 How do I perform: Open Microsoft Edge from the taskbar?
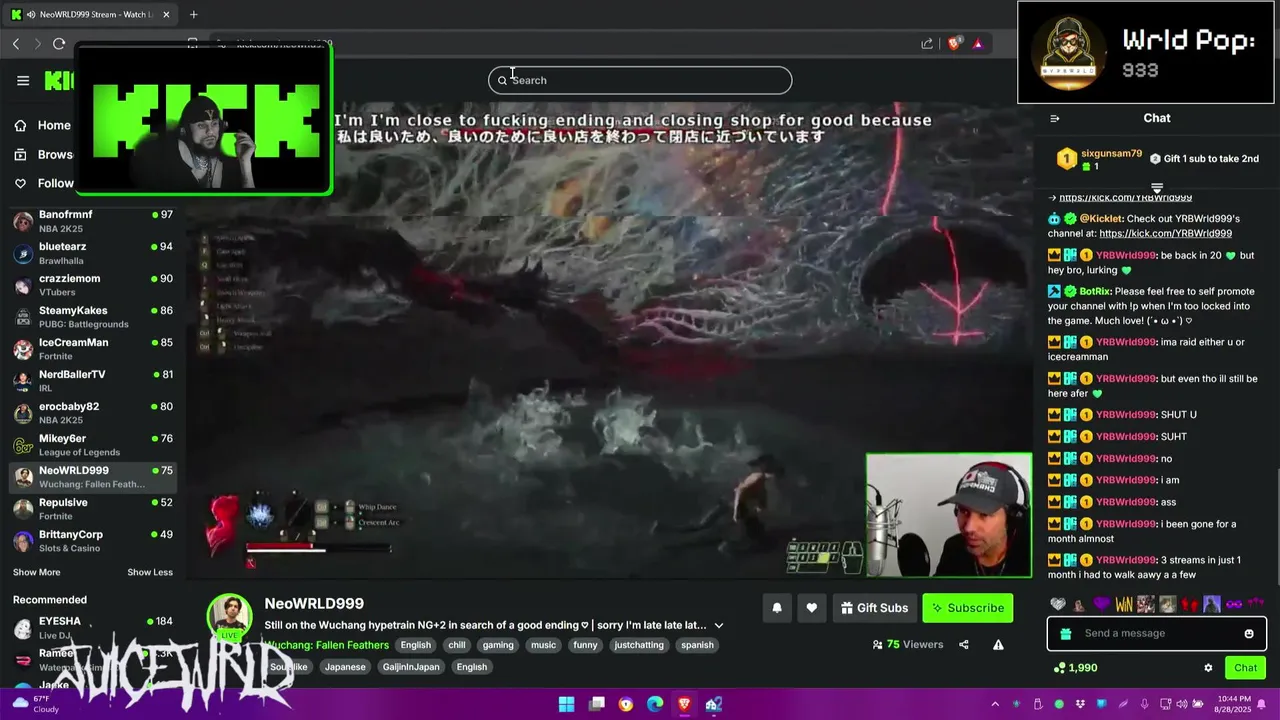[655, 704]
